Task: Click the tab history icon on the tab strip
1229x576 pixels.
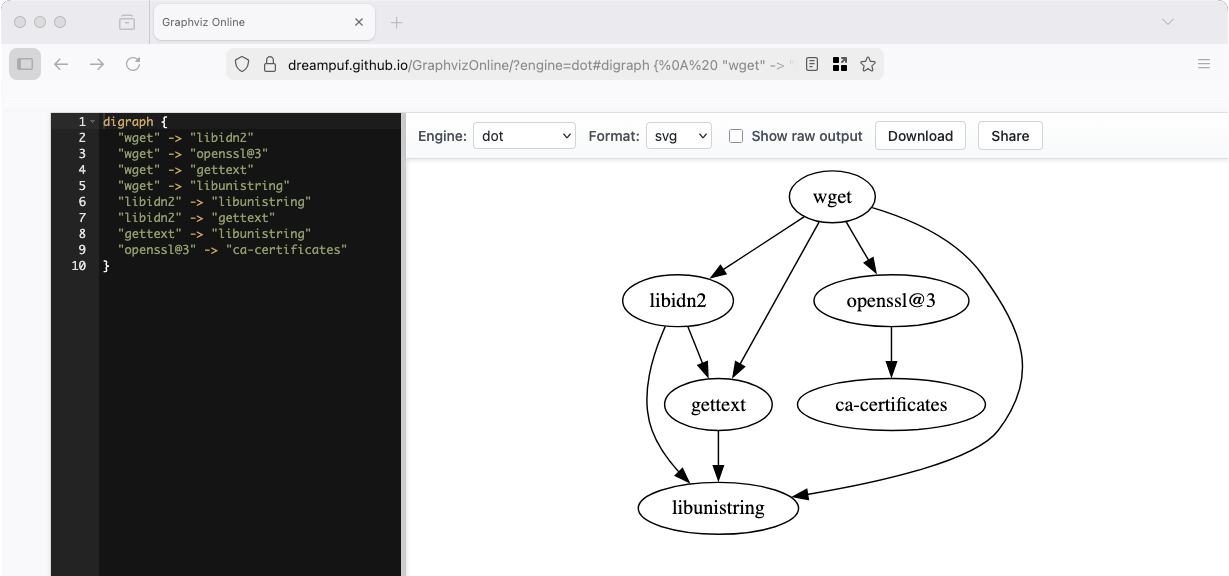Action: 127,20
